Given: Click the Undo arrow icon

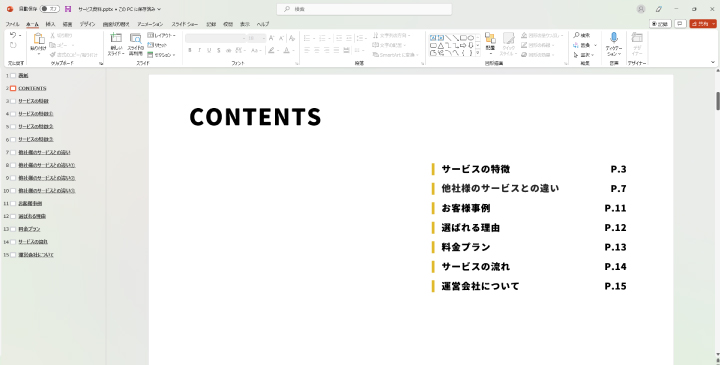Looking at the screenshot, I should click(x=13, y=35).
